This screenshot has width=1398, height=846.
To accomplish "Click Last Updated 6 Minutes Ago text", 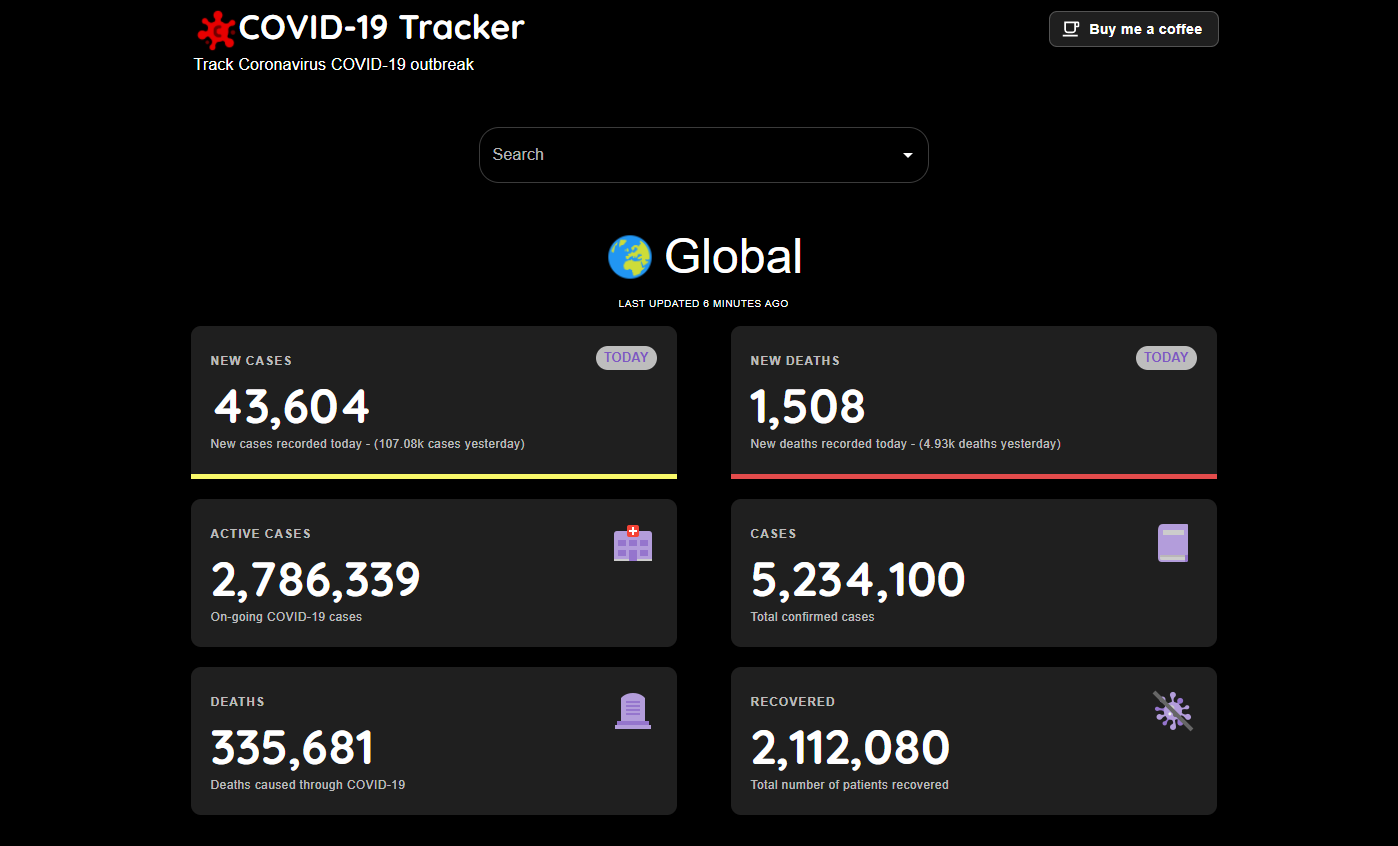I will [703, 303].
